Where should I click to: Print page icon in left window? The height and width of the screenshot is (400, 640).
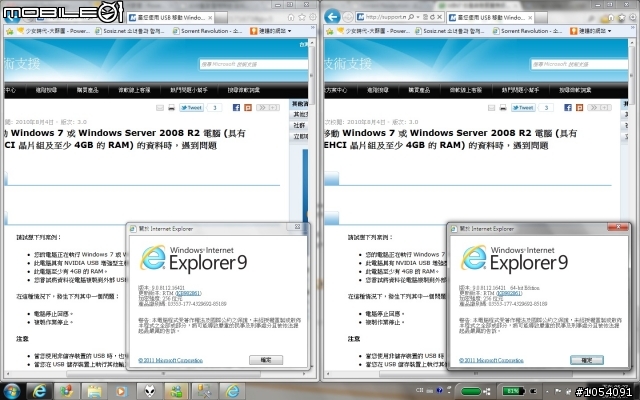coord(171,108)
